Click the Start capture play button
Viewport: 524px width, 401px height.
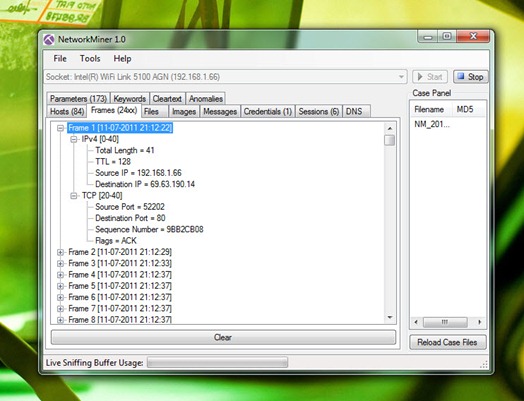[430, 77]
